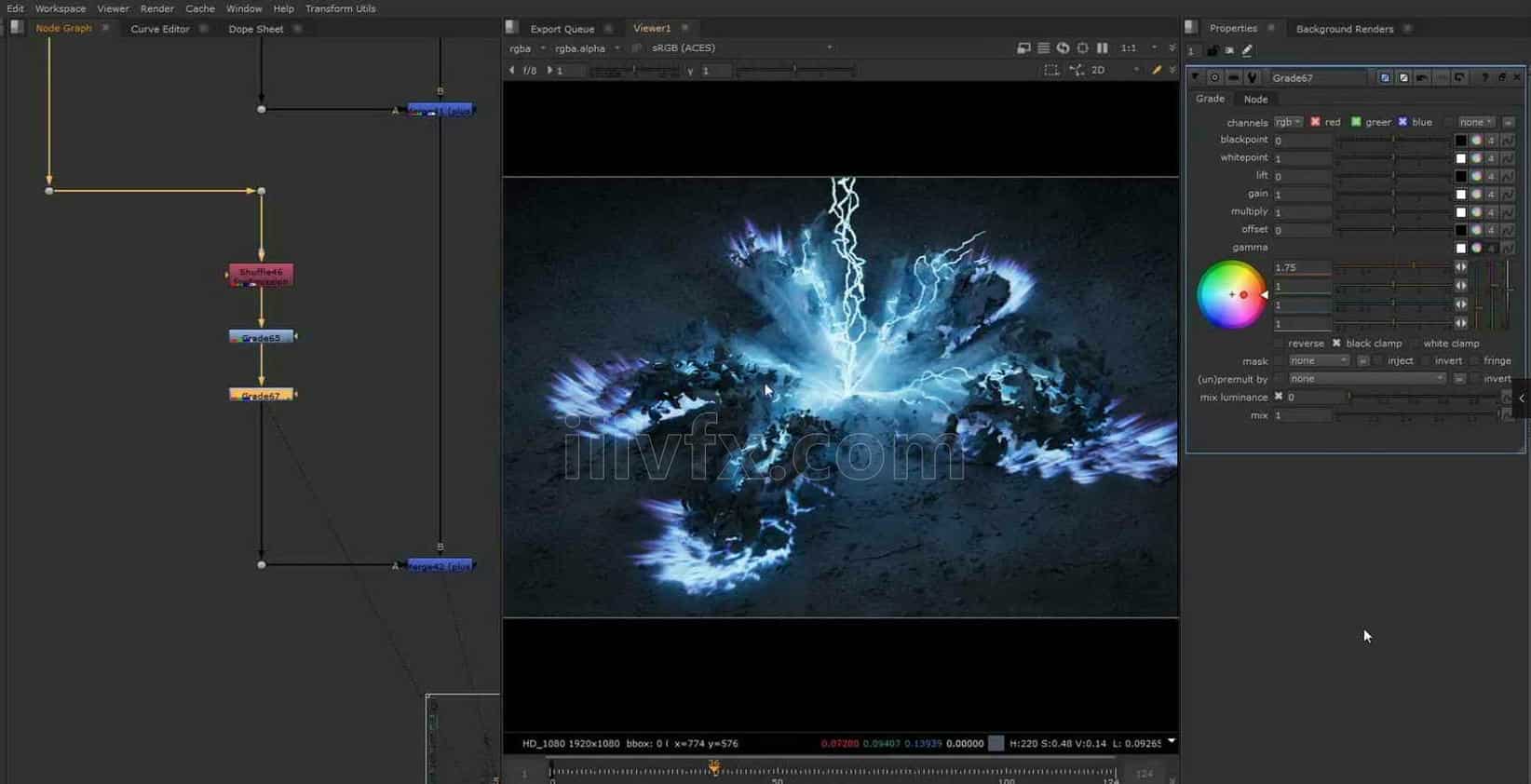Open the extra channel 'none' dropdown
This screenshot has width=1531, height=784.
[1476, 122]
